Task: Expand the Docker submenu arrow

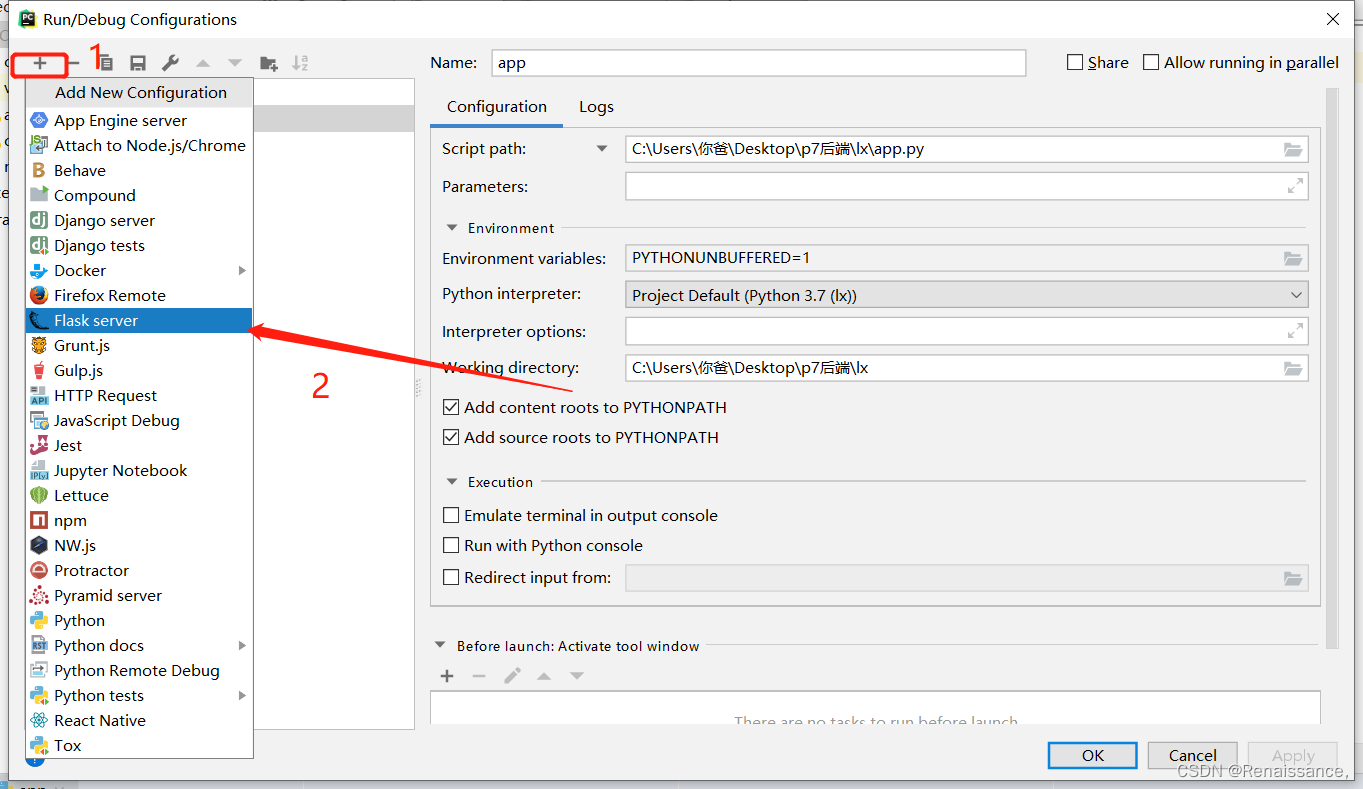Action: (242, 270)
